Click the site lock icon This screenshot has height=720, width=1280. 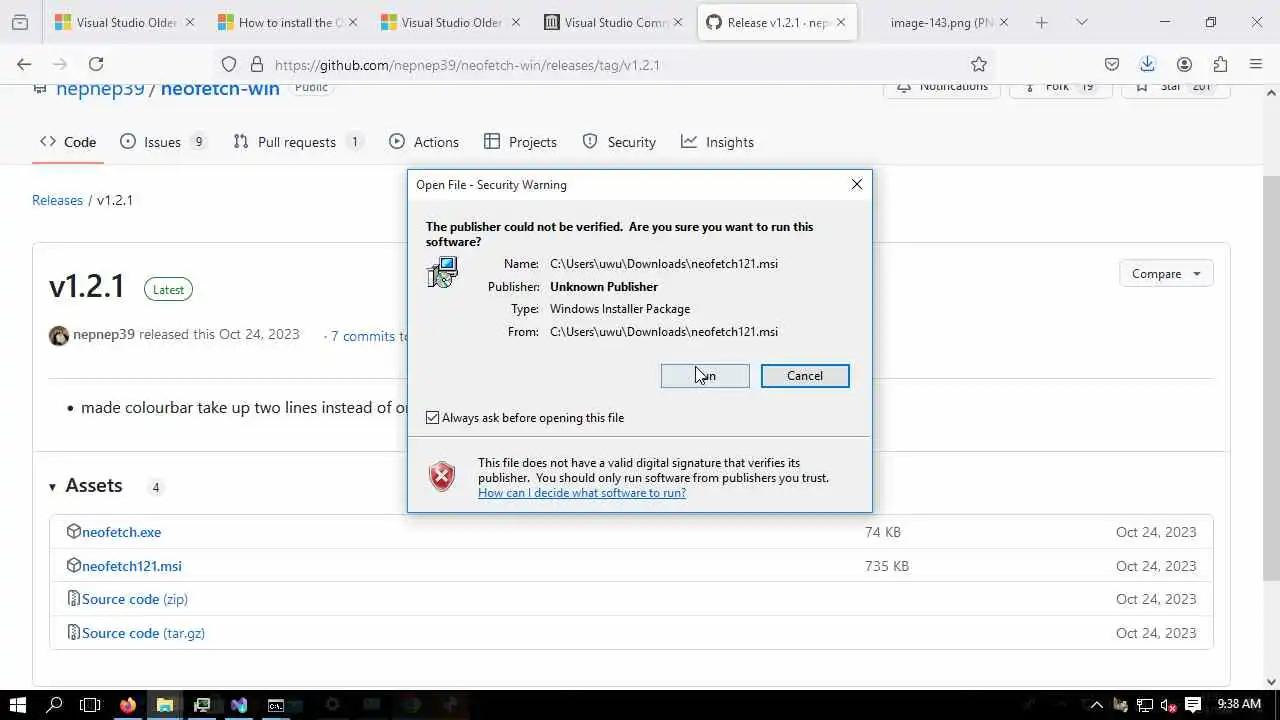(x=256, y=64)
